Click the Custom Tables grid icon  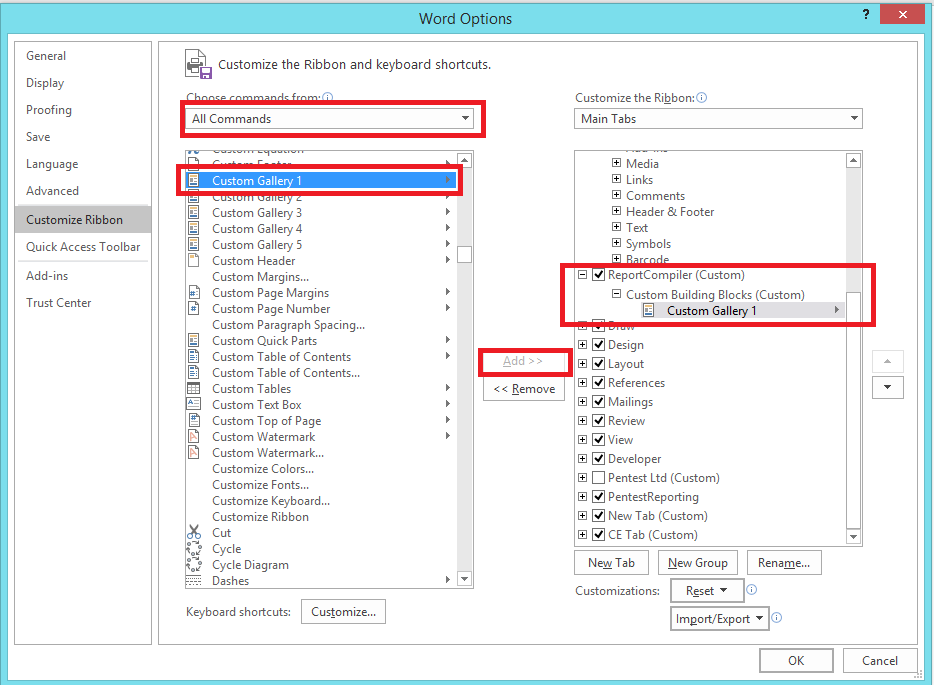click(194, 389)
